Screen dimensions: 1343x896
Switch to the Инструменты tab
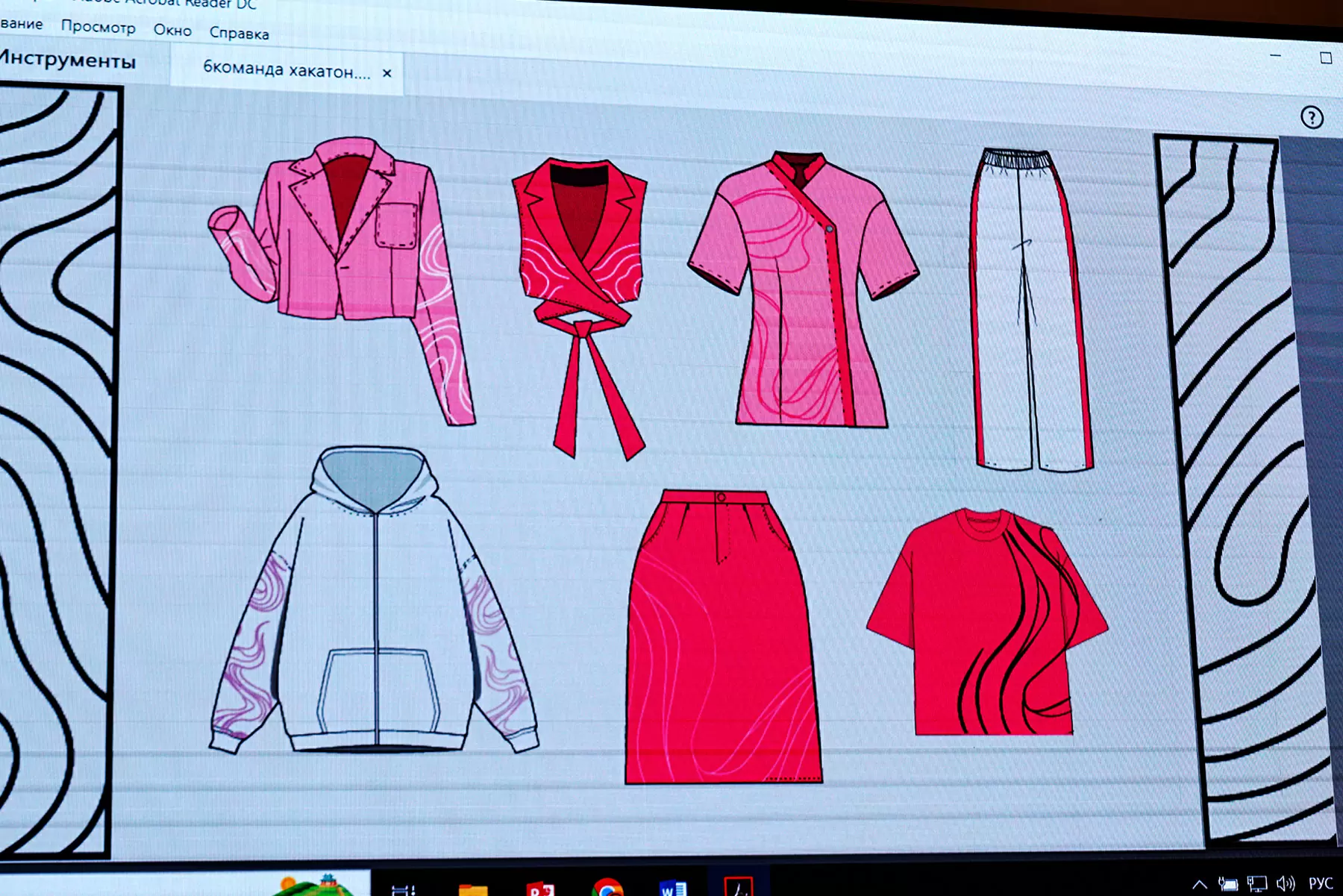69,60
